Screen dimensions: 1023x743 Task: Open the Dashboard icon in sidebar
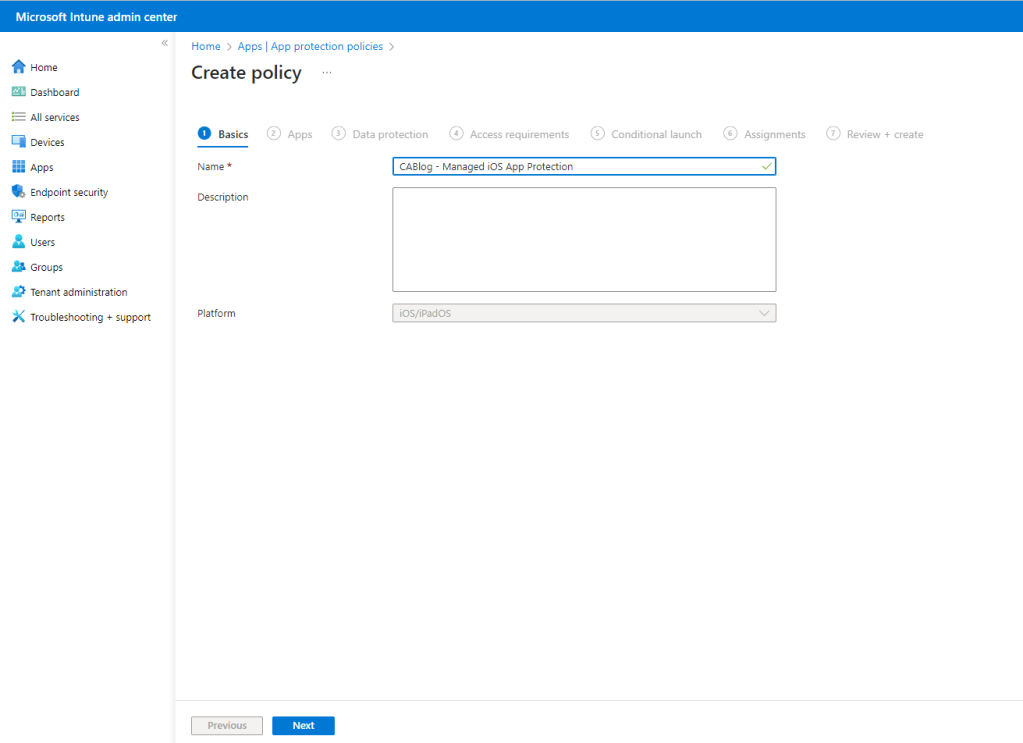(x=18, y=92)
